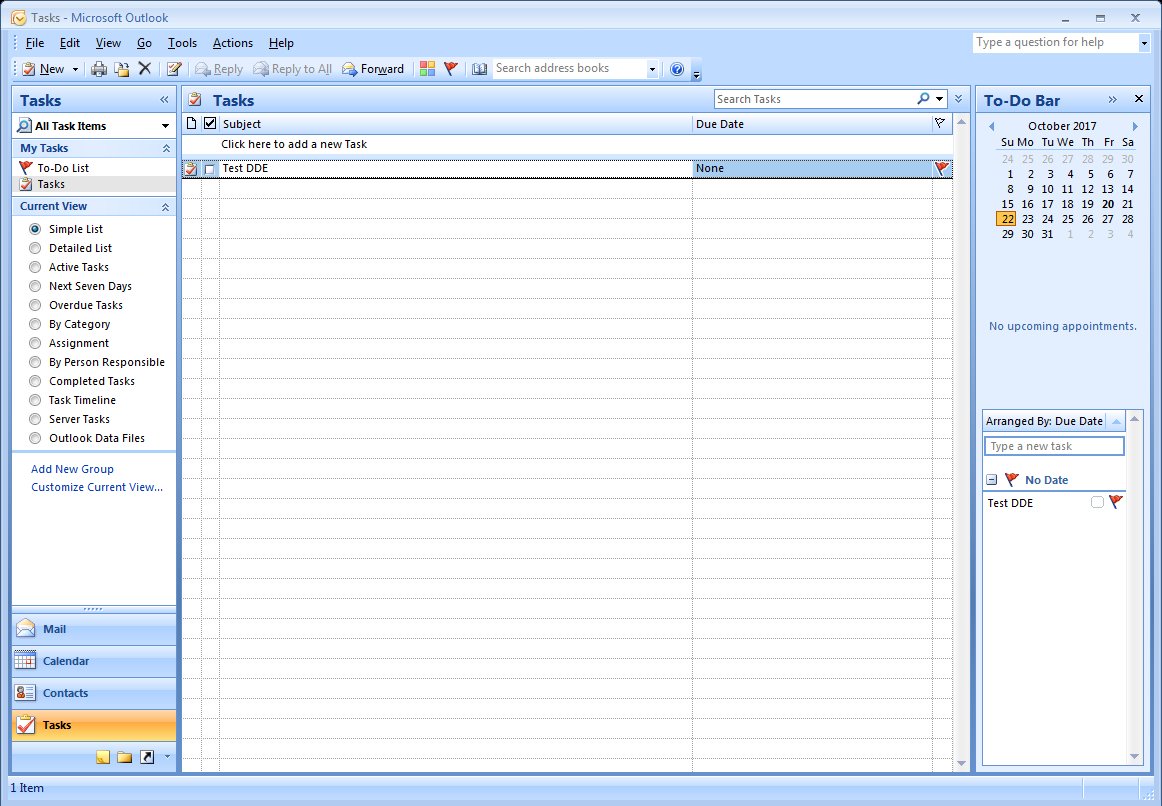1162x806 pixels.
Task: Close the To-Do Bar with X
Action: [x=1139, y=99]
